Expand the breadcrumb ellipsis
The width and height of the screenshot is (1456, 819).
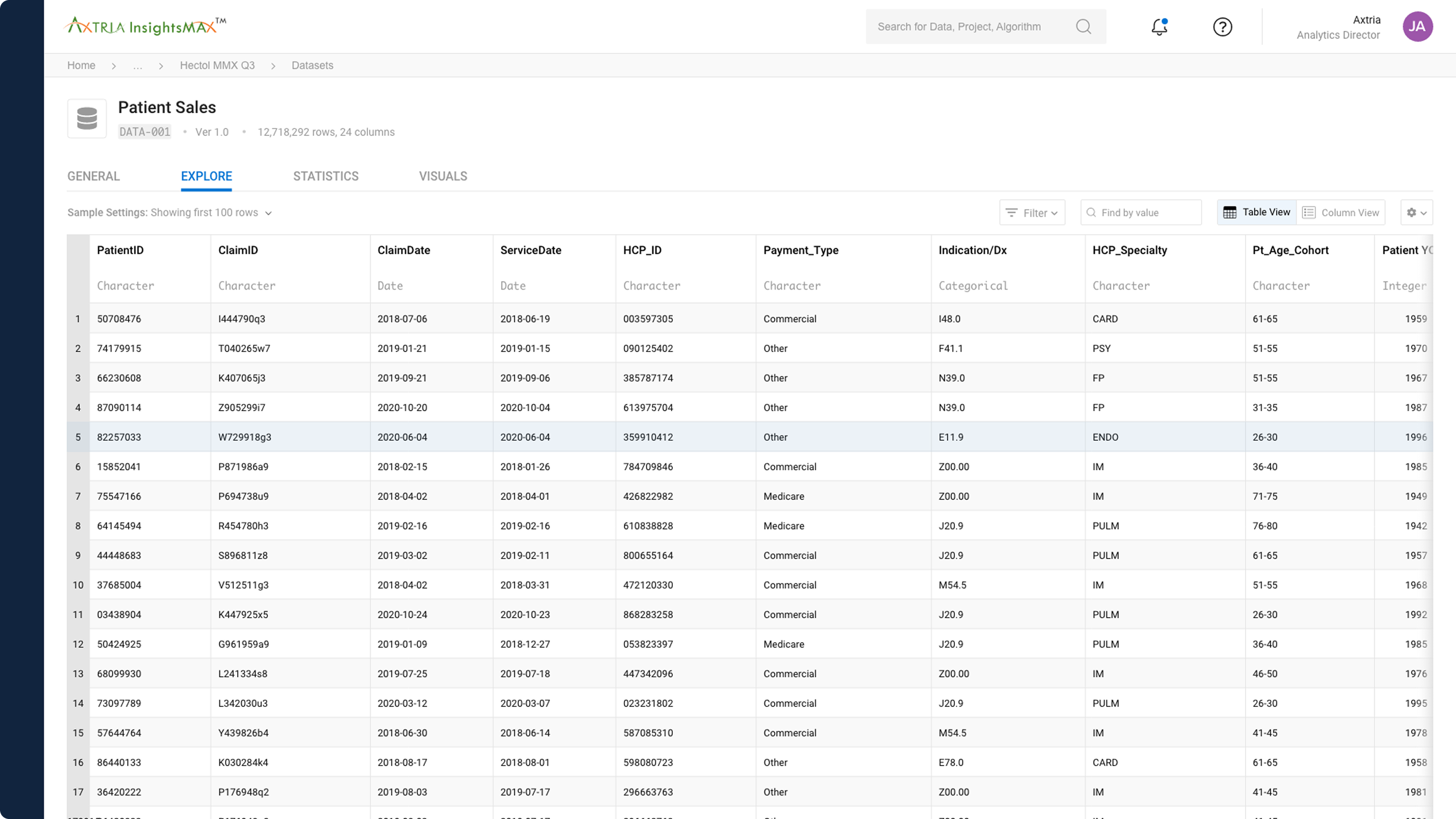(x=138, y=65)
